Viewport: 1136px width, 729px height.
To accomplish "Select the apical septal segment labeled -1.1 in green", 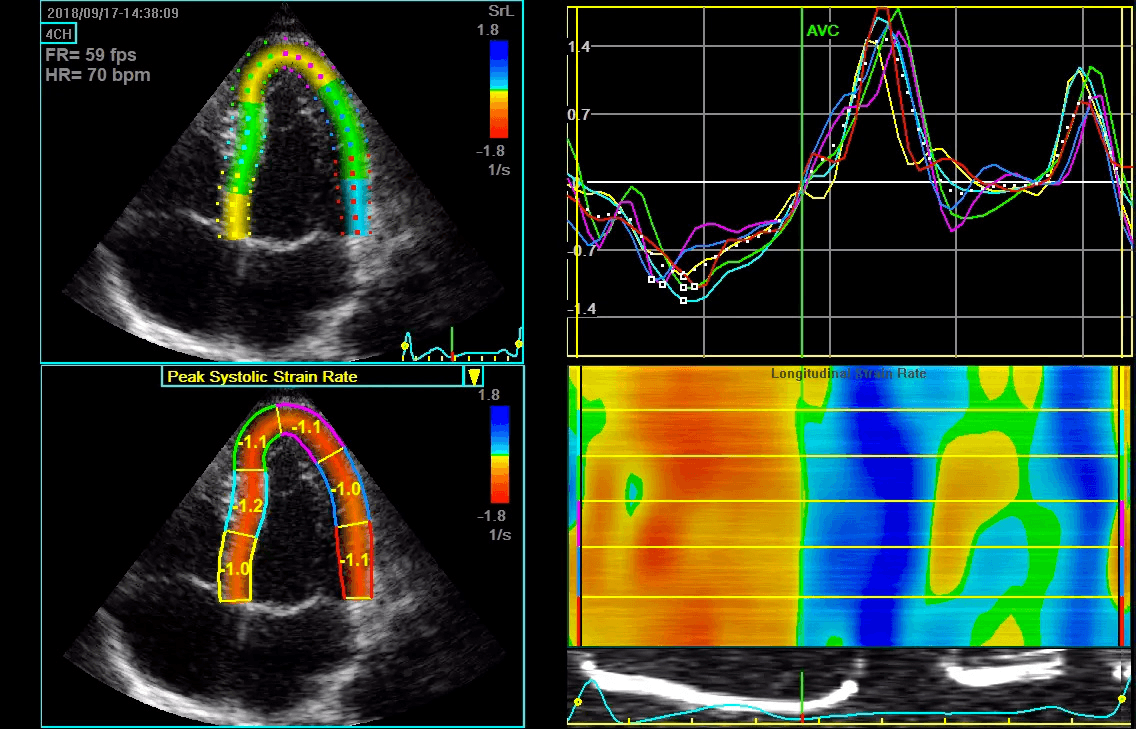I will (256, 441).
